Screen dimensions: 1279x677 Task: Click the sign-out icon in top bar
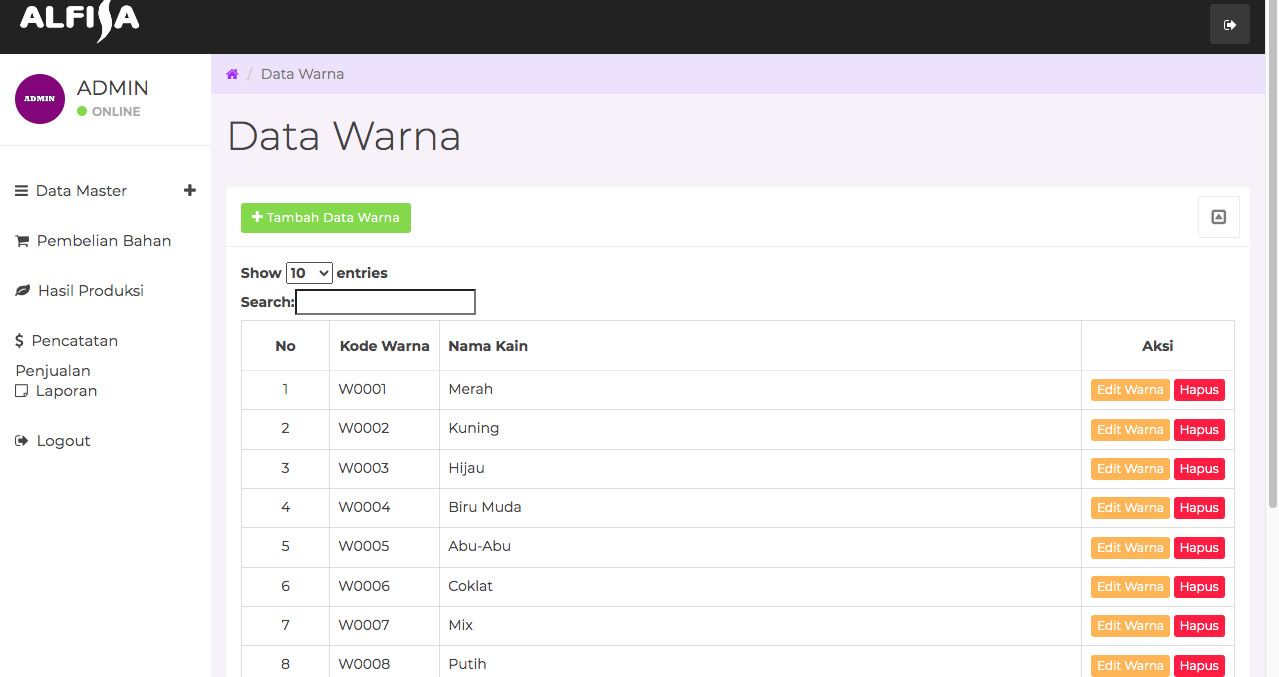(1229, 25)
